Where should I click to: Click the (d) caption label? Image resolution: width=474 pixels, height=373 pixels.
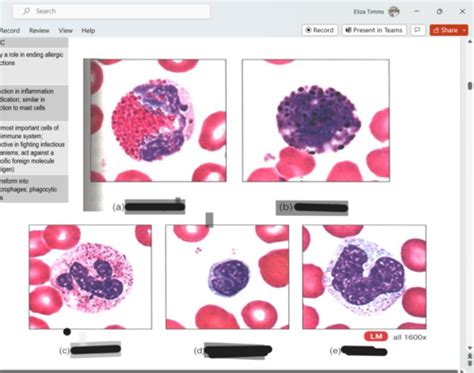(x=199, y=351)
